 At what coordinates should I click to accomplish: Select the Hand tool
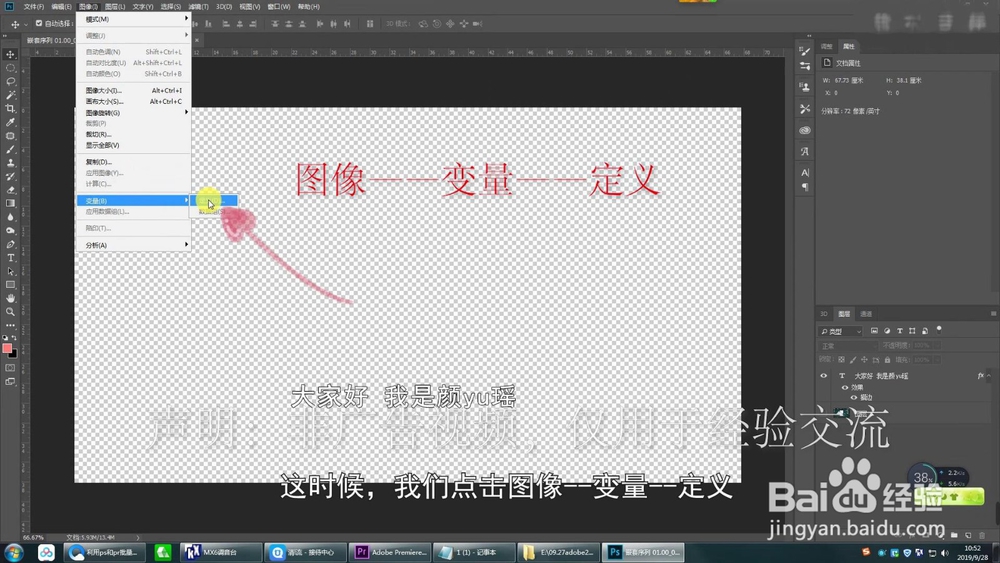click(10, 298)
